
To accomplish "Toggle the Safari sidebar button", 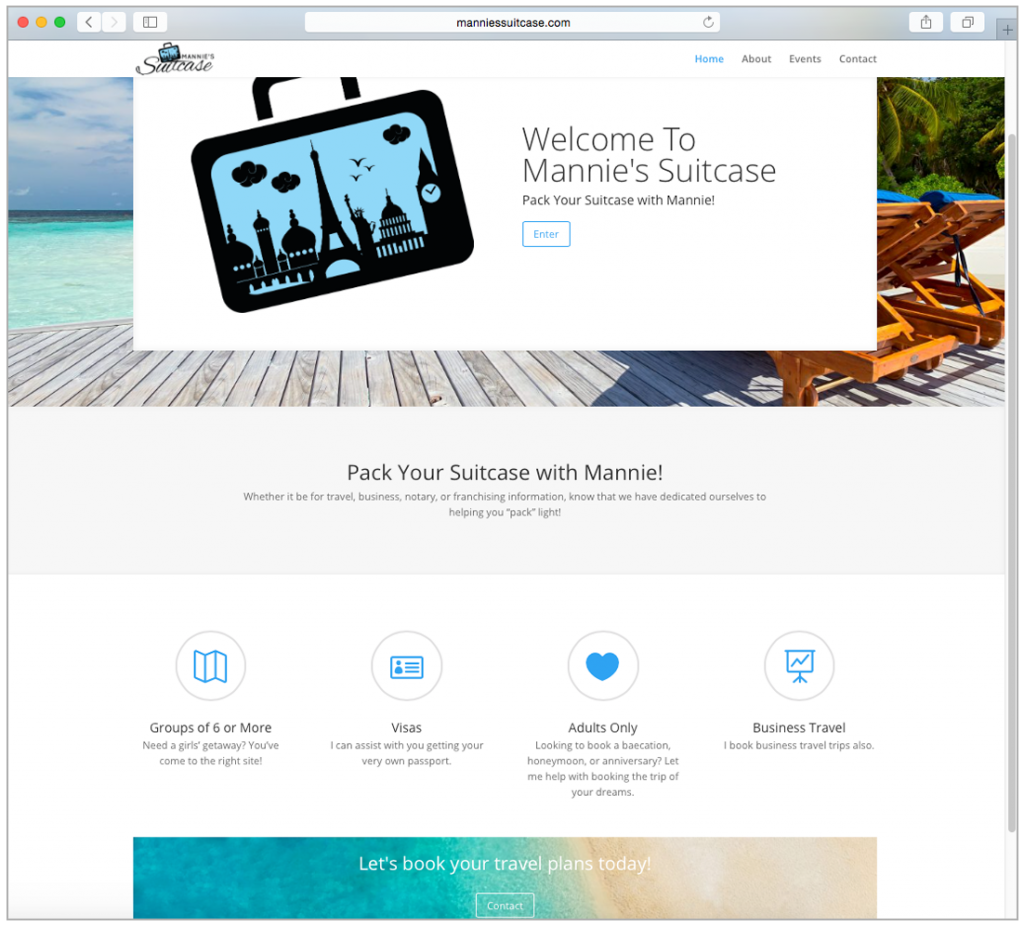I will (x=150, y=22).
